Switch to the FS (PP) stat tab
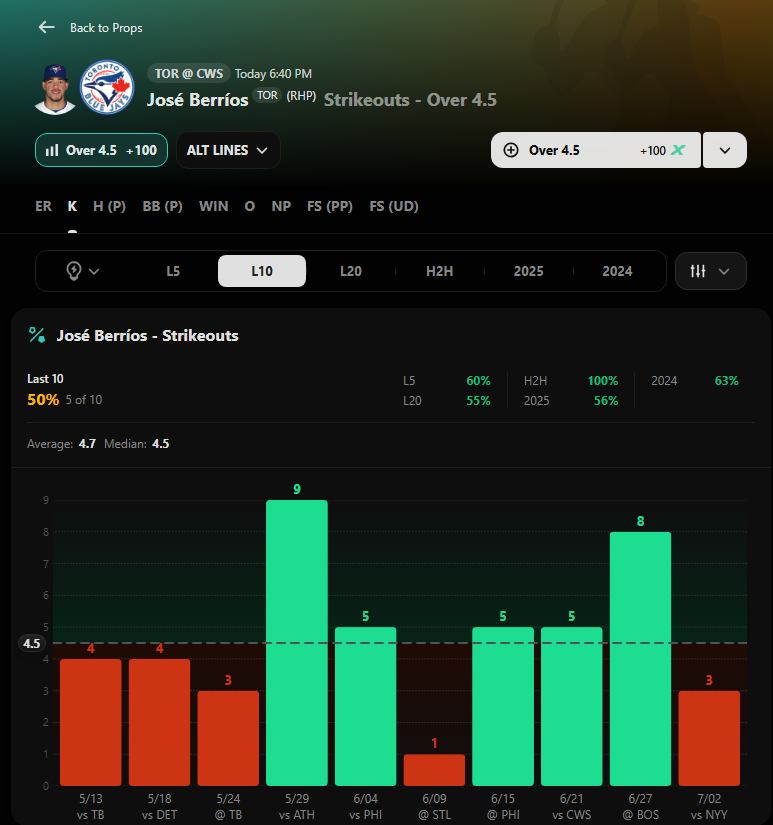This screenshot has width=773, height=825. coord(330,206)
